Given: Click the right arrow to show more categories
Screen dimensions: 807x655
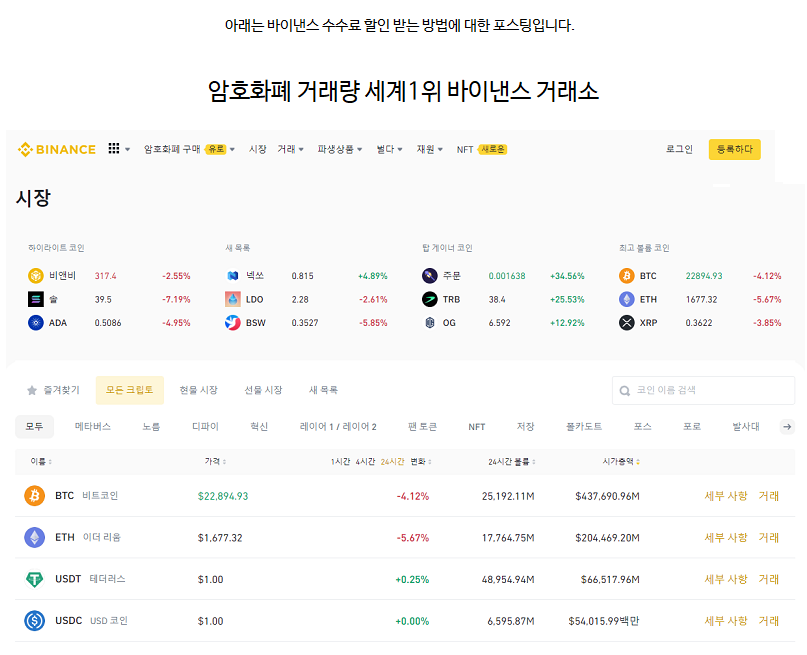Looking at the screenshot, I should (787, 427).
